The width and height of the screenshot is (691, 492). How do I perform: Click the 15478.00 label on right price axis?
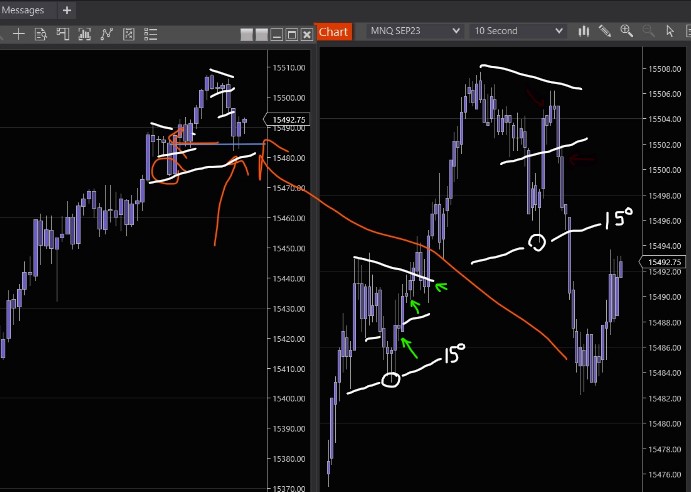[664, 449]
